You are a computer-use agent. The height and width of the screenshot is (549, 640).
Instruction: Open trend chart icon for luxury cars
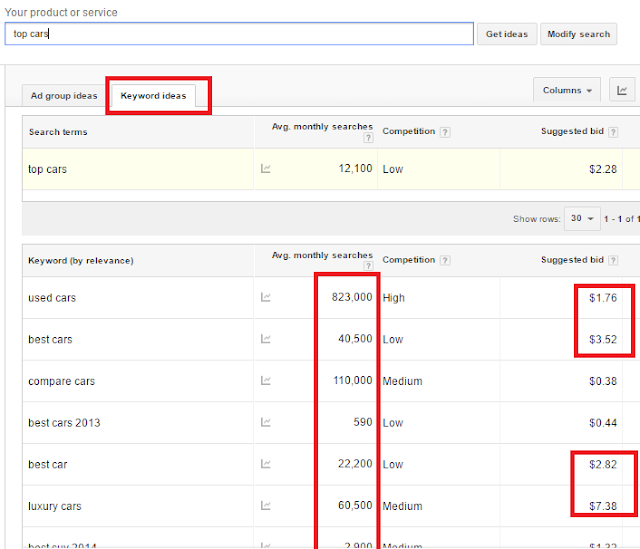tap(266, 506)
